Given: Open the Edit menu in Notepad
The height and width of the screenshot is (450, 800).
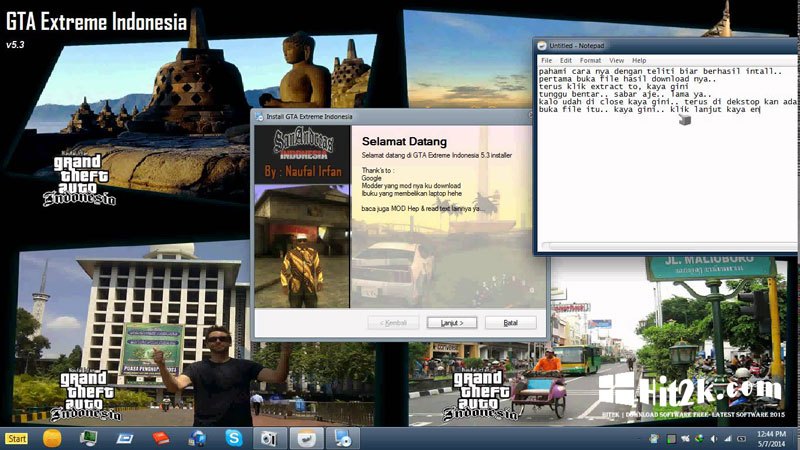Looking at the screenshot, I should click(566, 60).
